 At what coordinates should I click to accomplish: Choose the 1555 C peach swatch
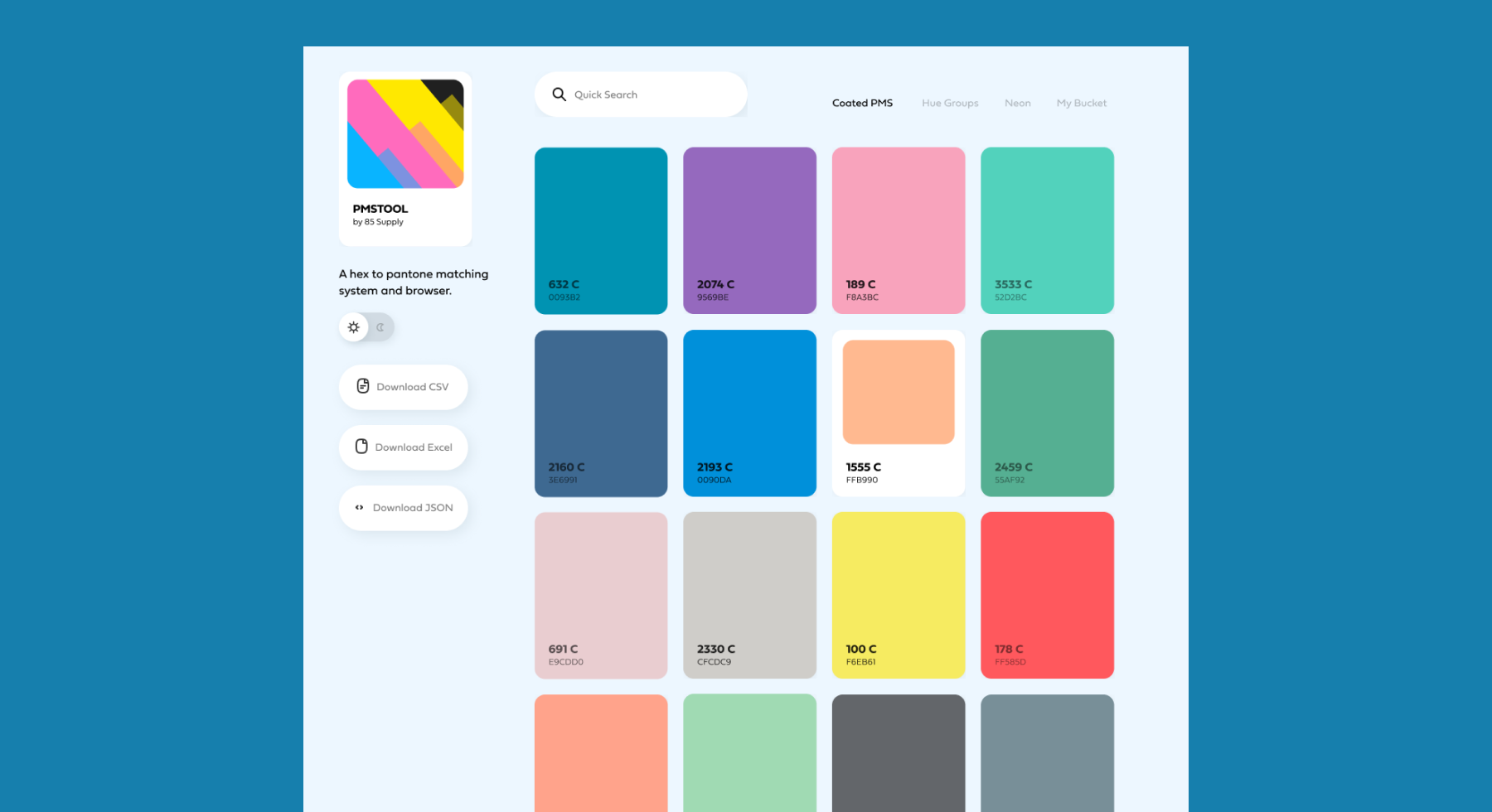pos(899,413)
